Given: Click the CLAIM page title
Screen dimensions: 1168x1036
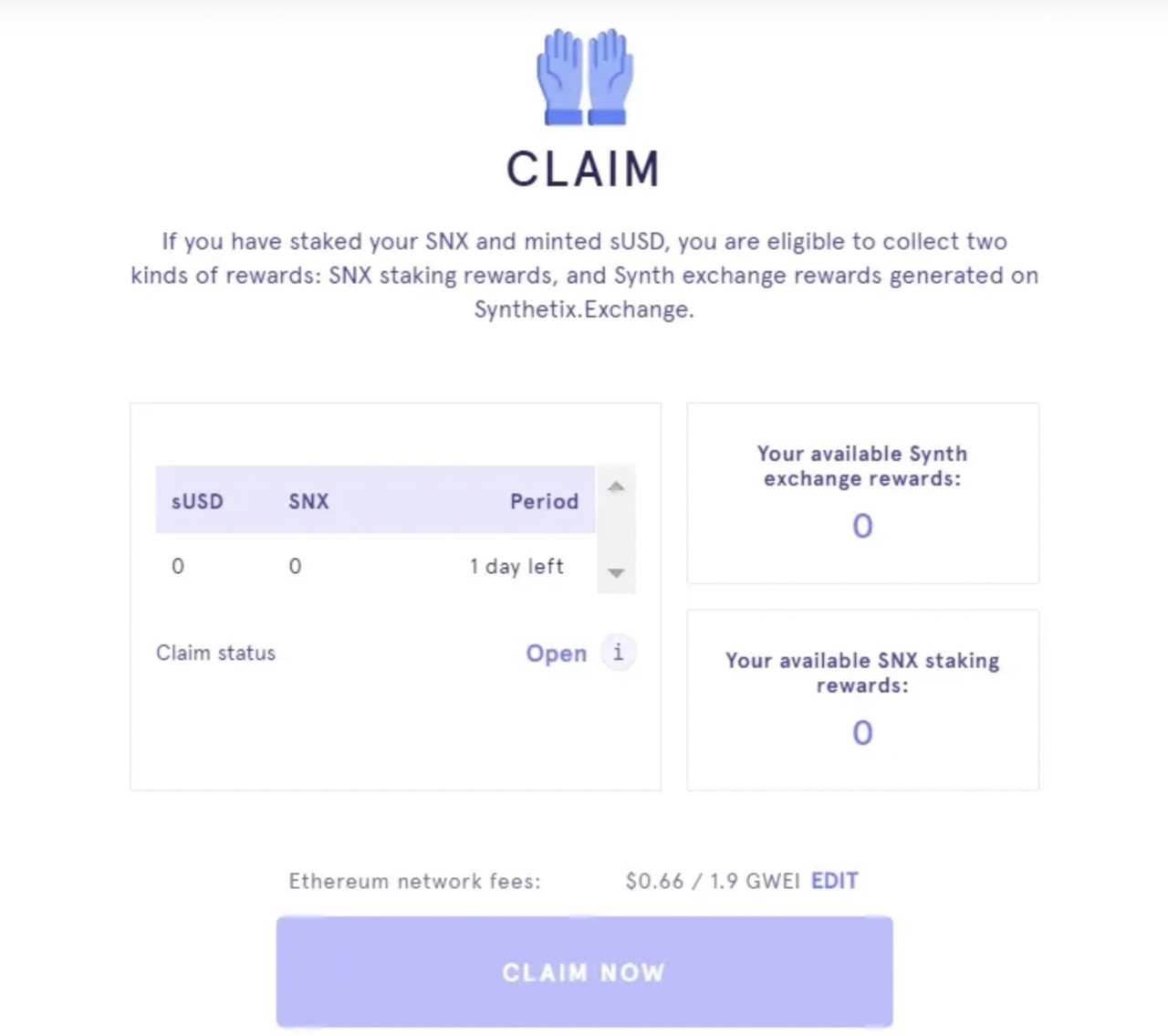Looking at the screenshot, I should 584,168.
